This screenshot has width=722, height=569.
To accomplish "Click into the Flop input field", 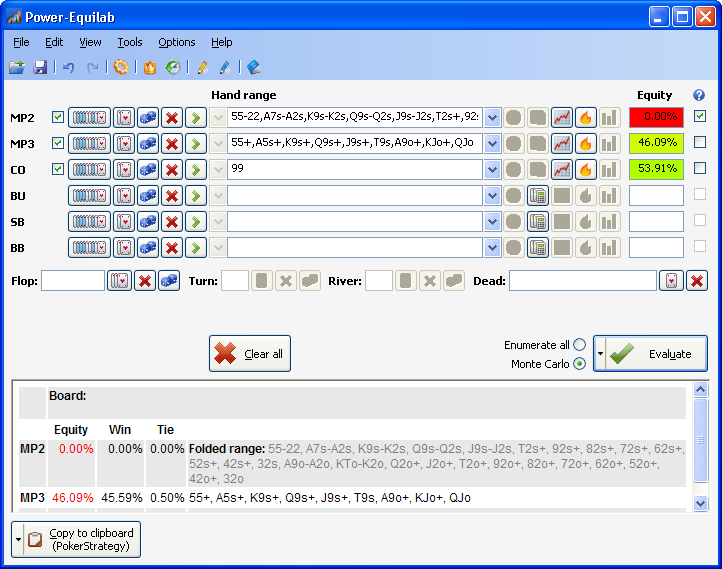I will (x=73, y=281).
